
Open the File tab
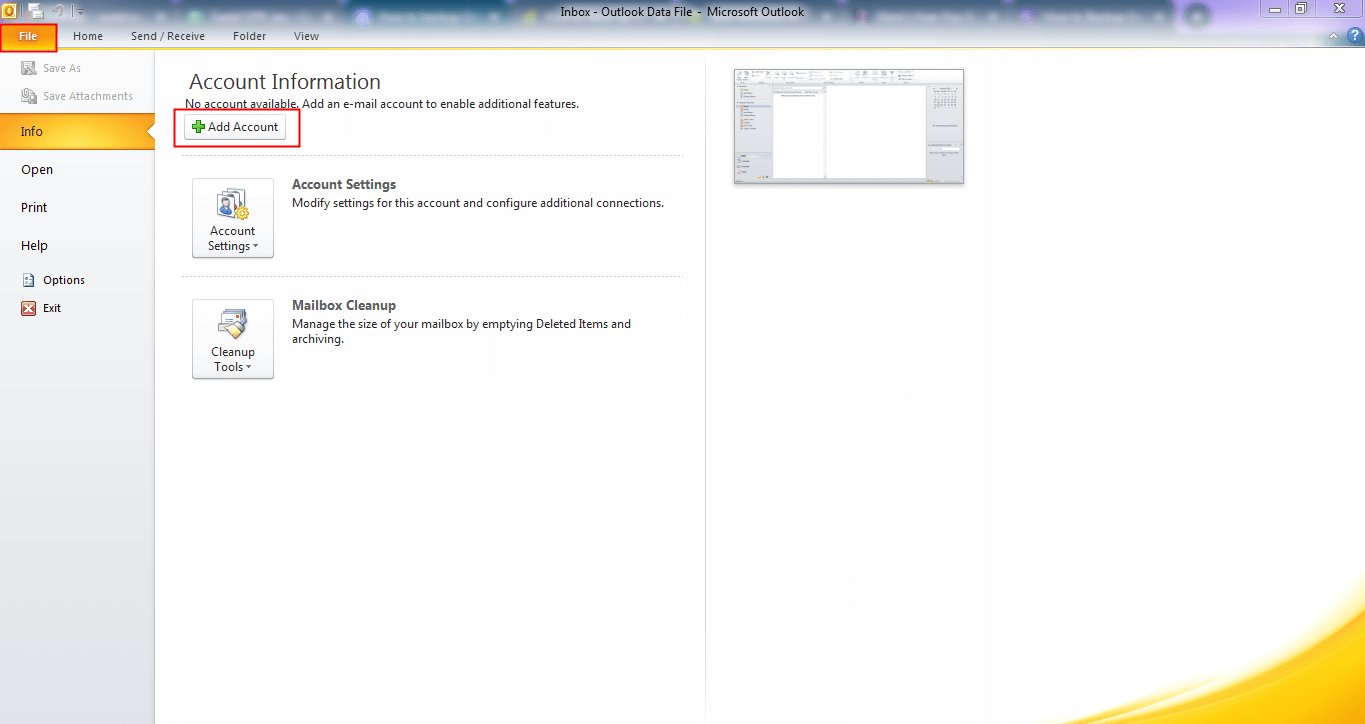28,36
